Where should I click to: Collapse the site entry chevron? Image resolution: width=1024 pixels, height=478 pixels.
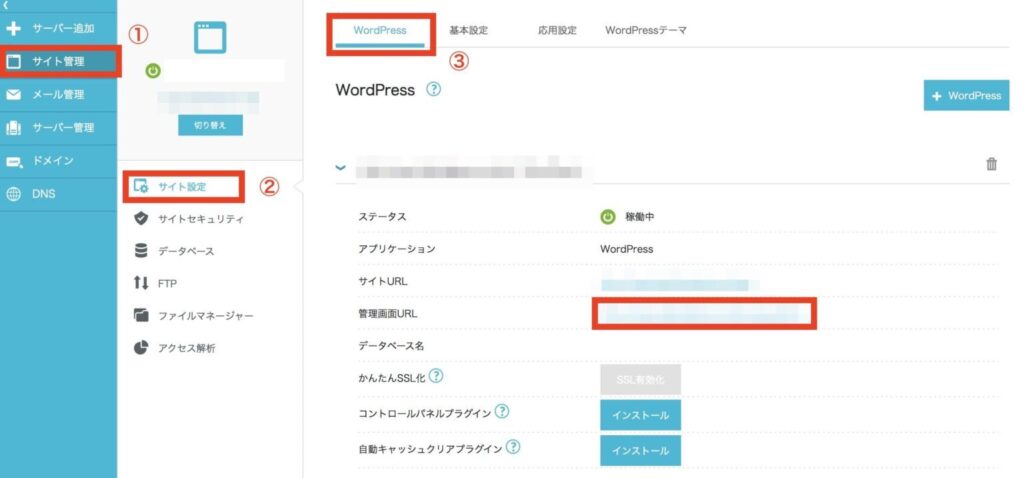pyautogui.click(x=340, y=167)
